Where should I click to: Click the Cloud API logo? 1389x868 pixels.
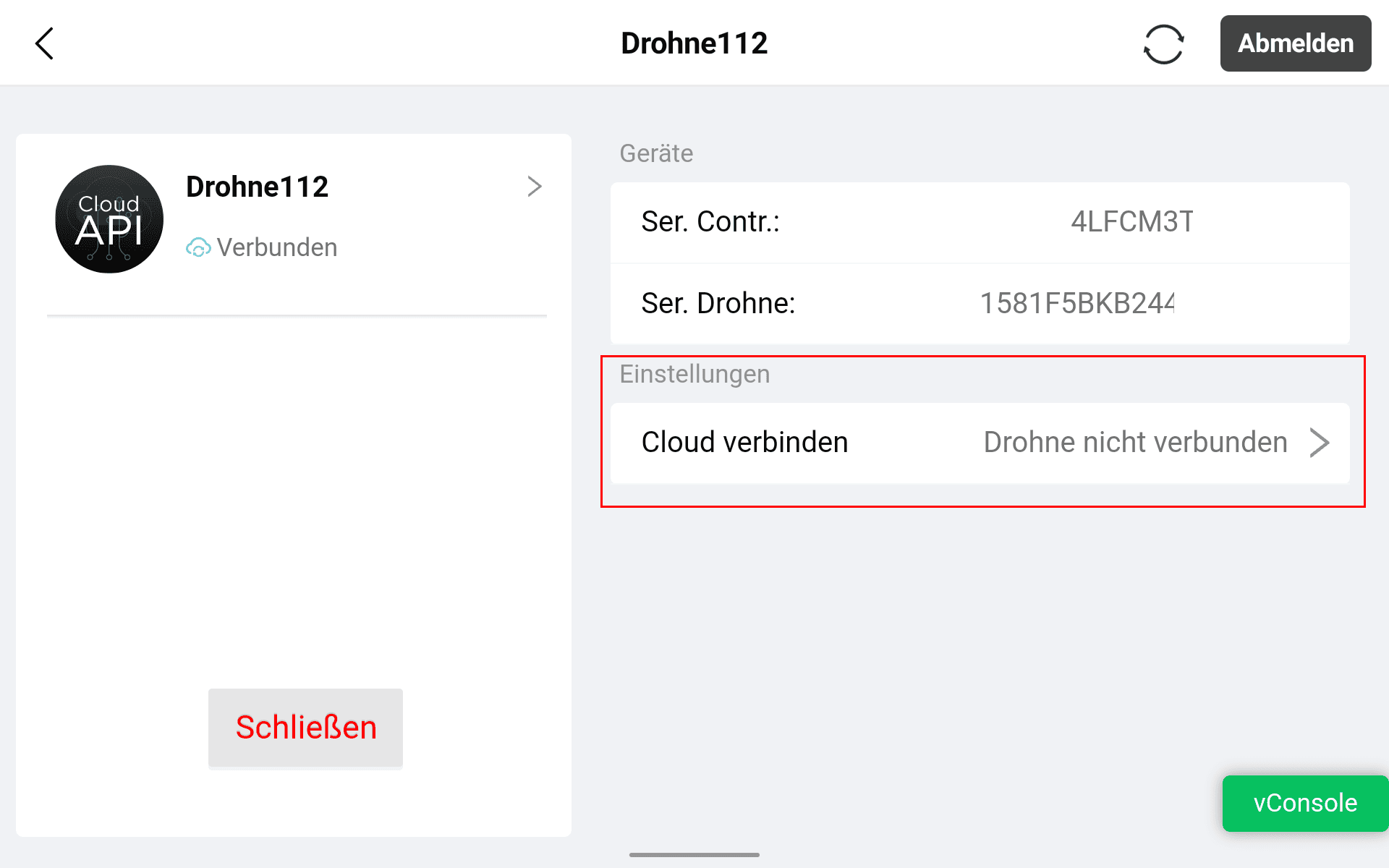tap(109, 219)
